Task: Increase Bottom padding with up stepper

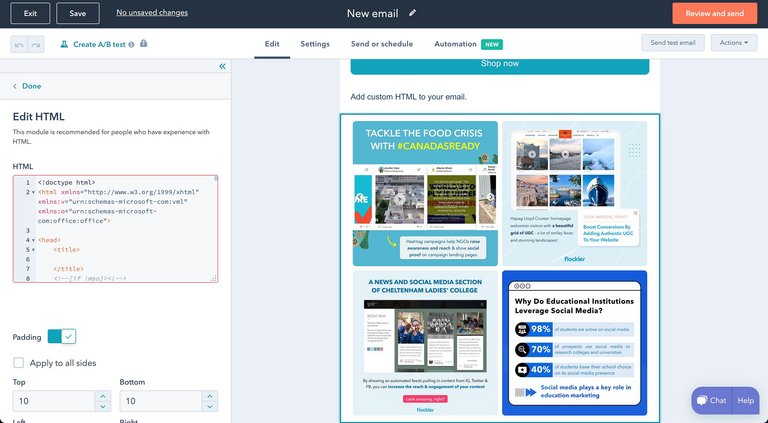Action: (x=210, y=396)
